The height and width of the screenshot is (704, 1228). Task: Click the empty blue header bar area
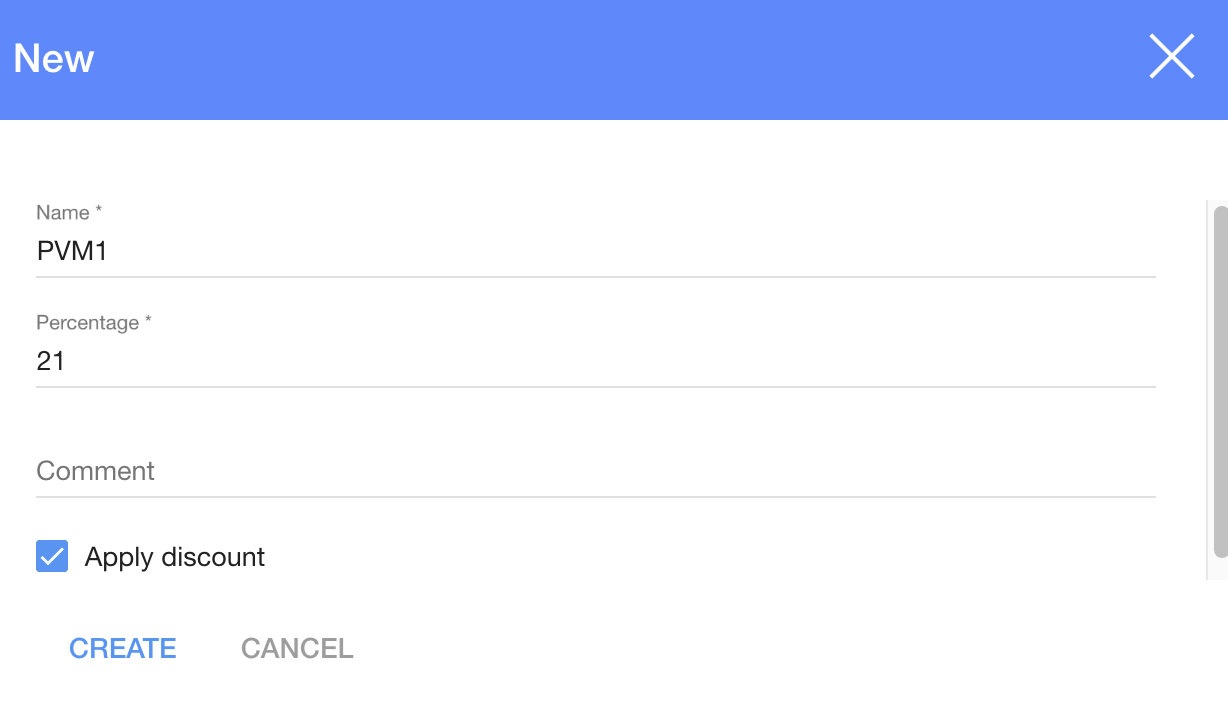point(600,59)
